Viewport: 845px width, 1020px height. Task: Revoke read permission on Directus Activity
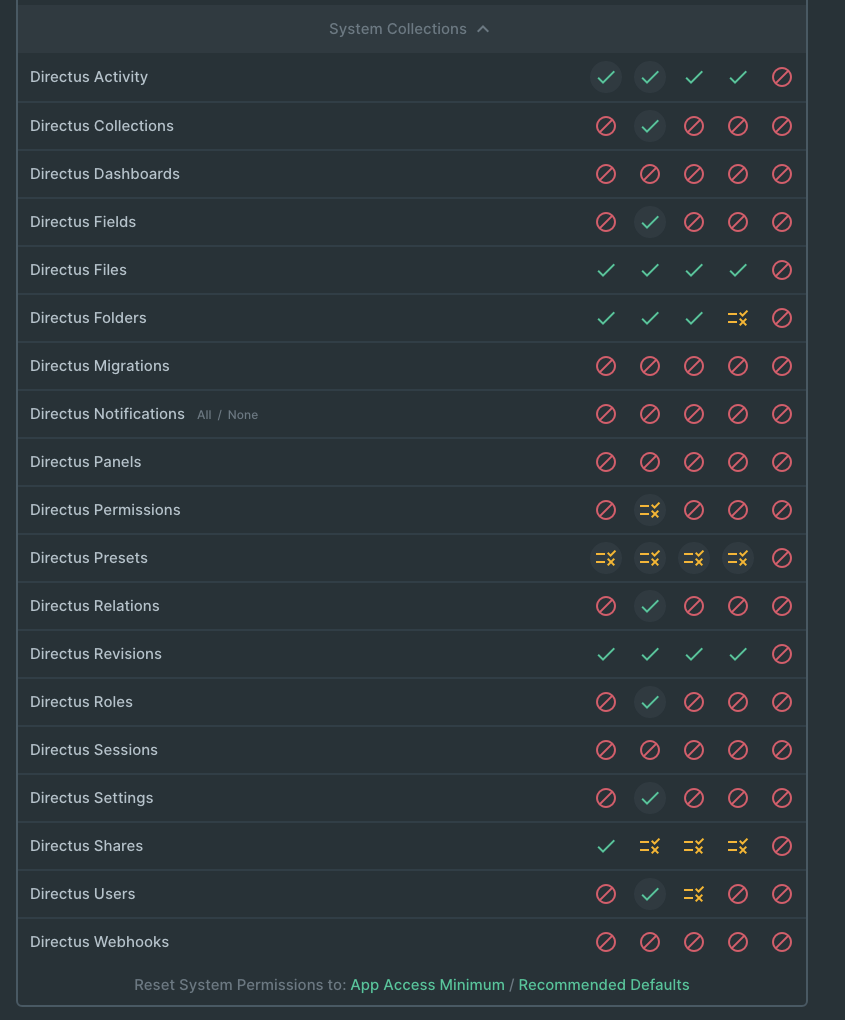650,77
